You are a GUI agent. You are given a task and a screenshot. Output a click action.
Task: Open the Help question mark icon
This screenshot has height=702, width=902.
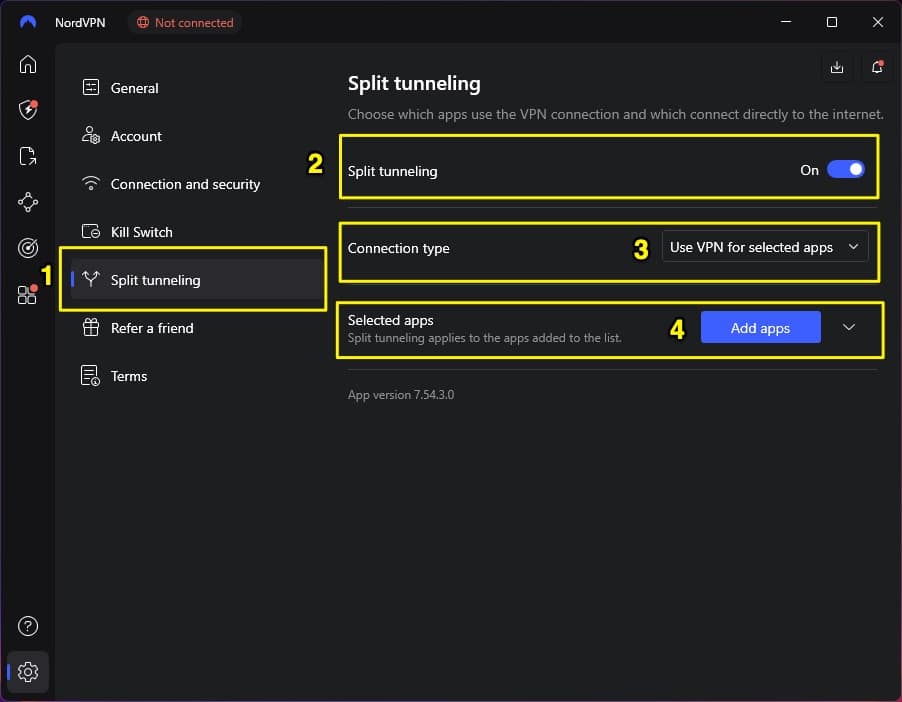pyautogui.click(x=28, y=626)
